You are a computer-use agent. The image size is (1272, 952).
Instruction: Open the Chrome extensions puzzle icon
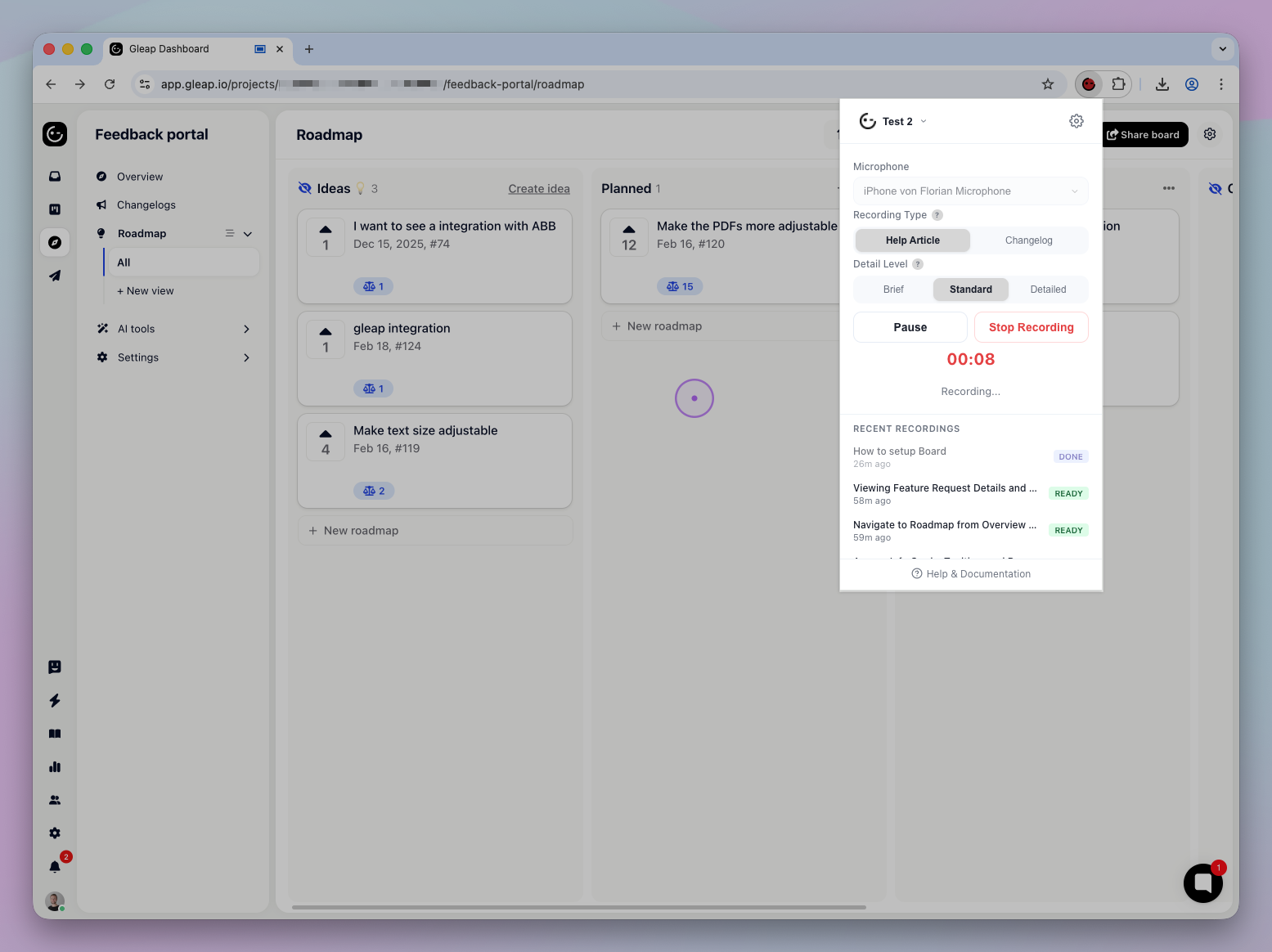[x=1118, y=83]
